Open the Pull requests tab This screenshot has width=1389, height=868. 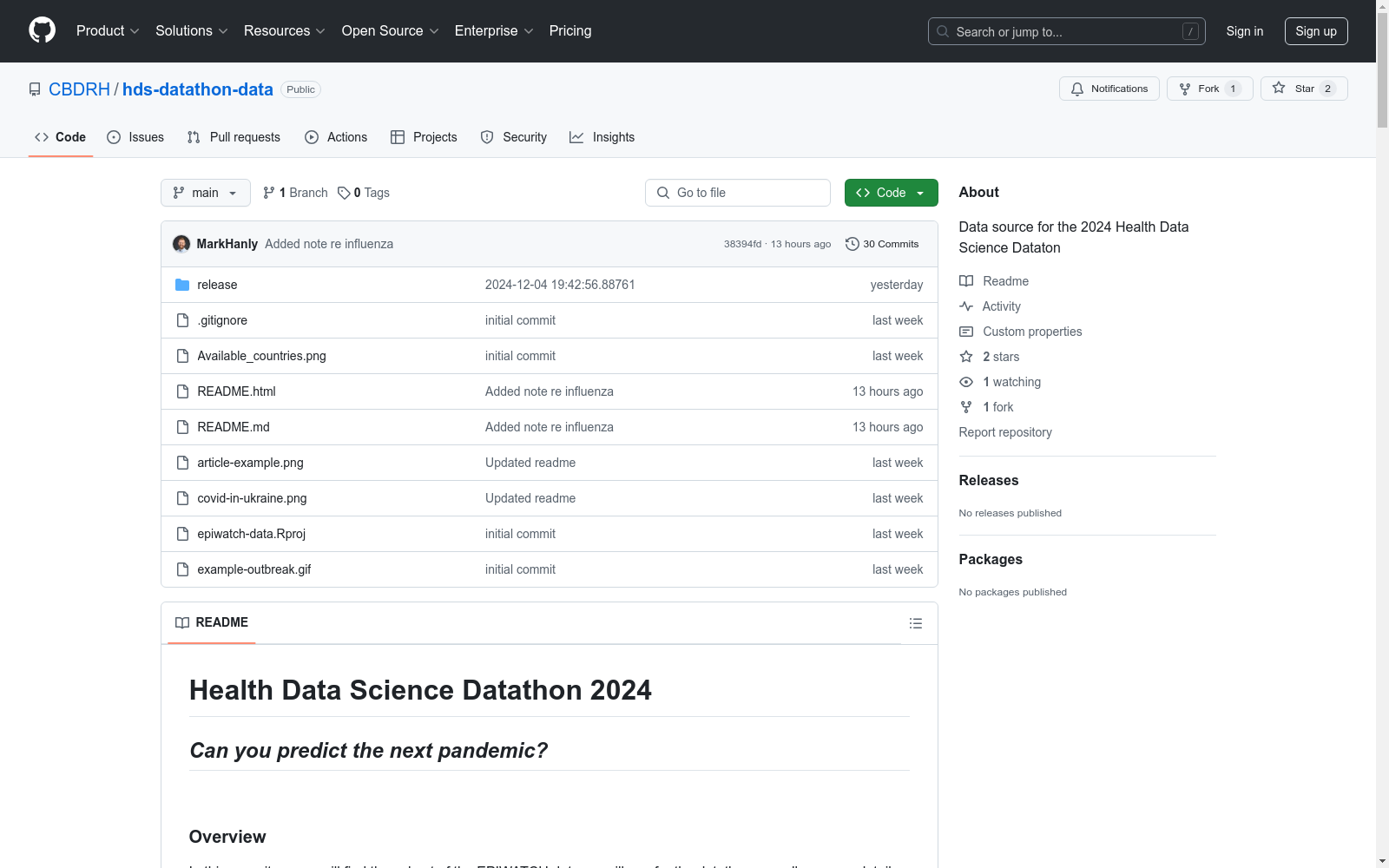pos(234,137)
